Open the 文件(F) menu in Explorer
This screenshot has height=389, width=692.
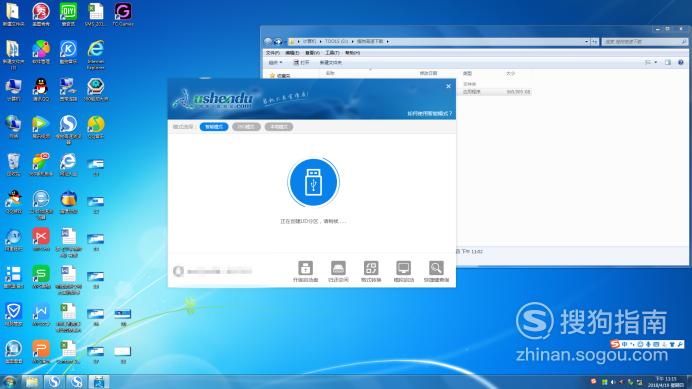click(273, 53)
